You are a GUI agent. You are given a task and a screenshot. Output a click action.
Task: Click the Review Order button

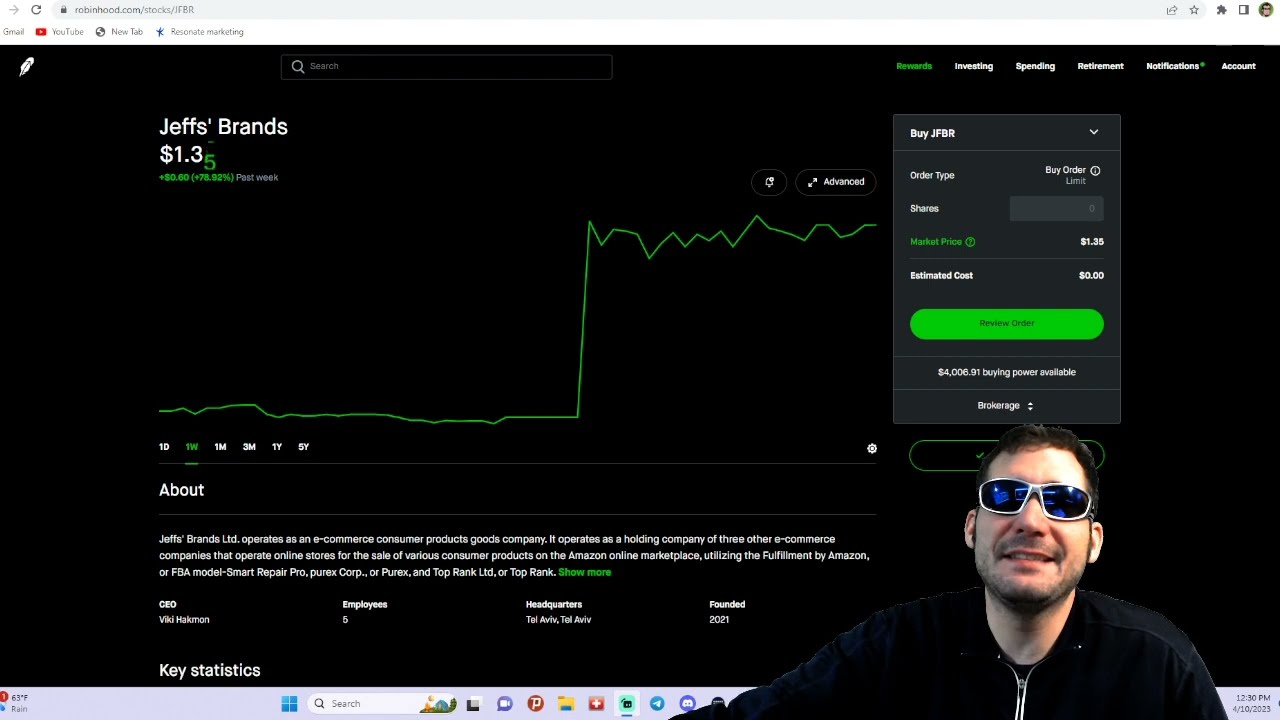(1007, 324)
